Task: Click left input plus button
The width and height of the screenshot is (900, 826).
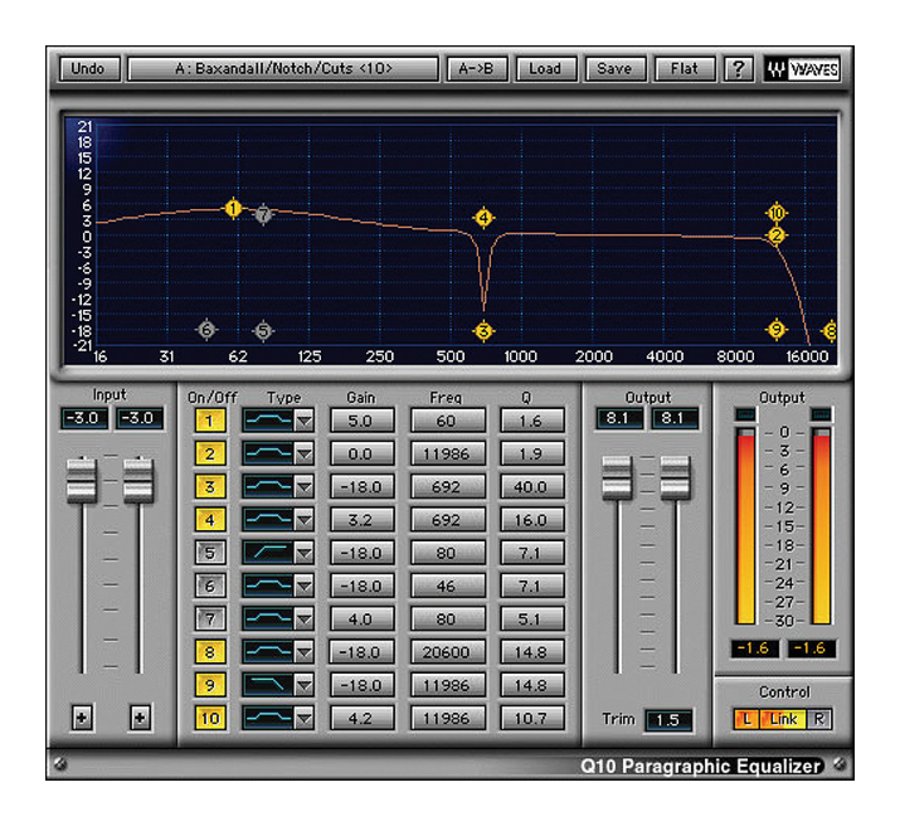Action: [x=82, y=718]
